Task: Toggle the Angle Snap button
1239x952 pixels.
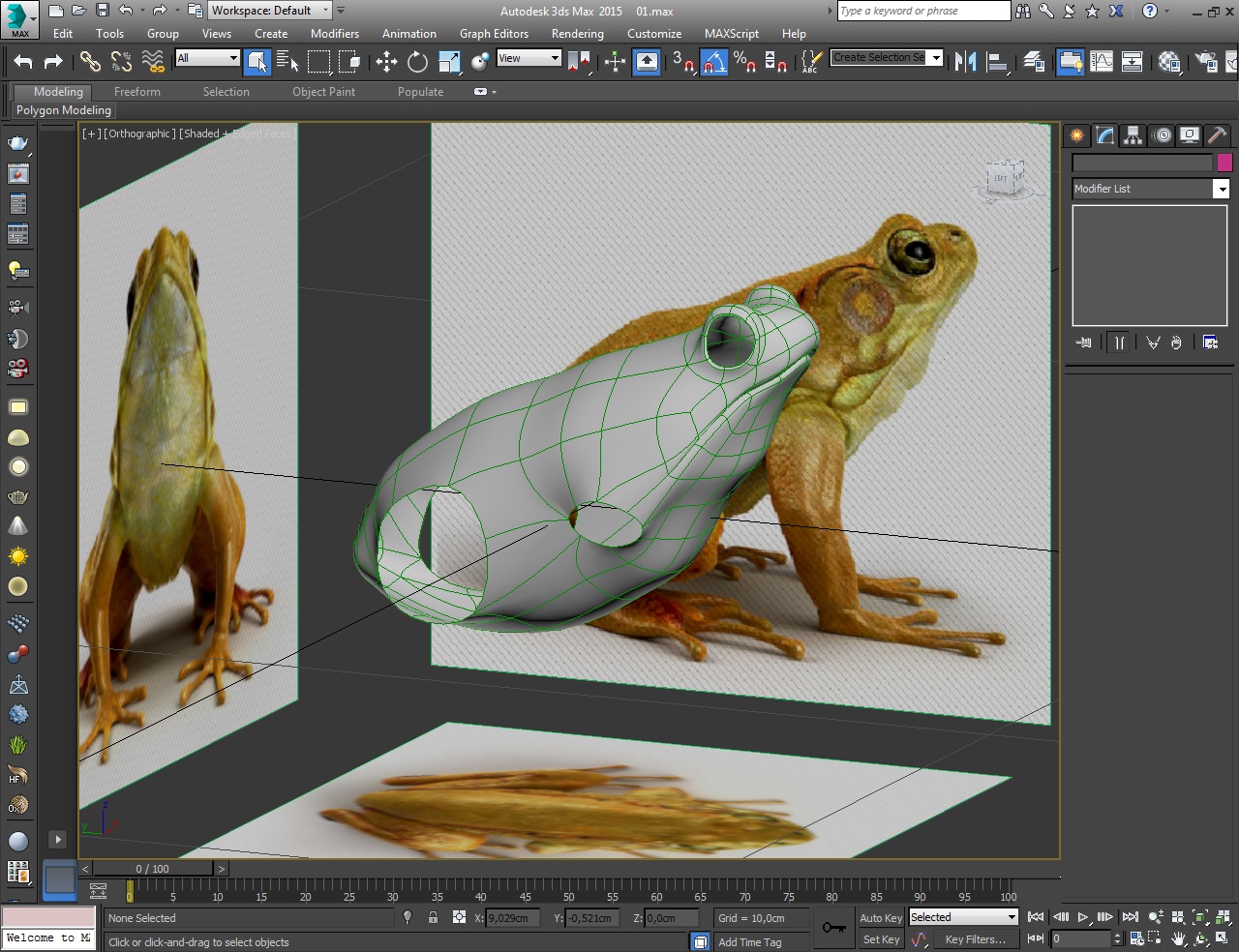Action: [713, 62]
